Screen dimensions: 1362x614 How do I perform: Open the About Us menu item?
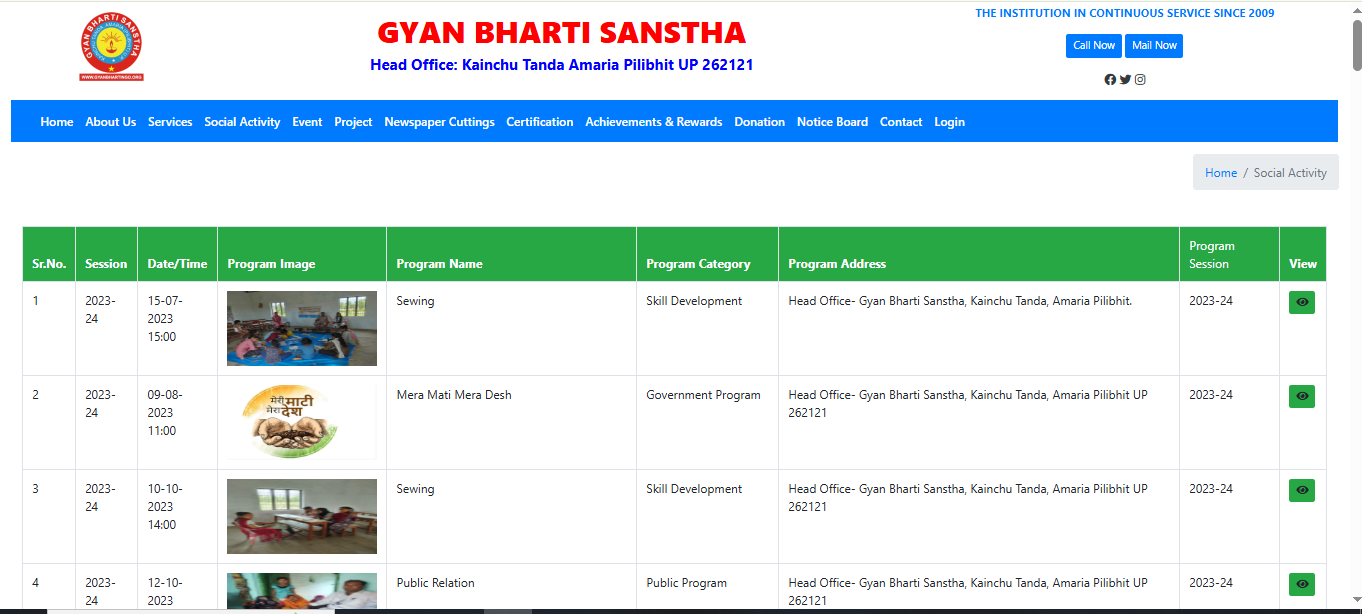point(110,122)
